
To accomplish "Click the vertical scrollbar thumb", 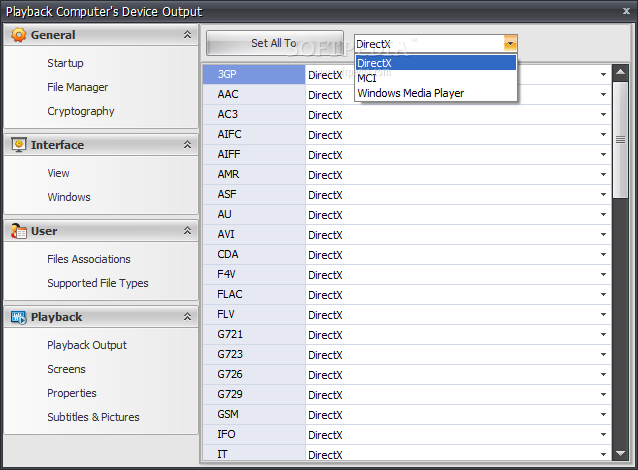I will (x=621, y=140).
